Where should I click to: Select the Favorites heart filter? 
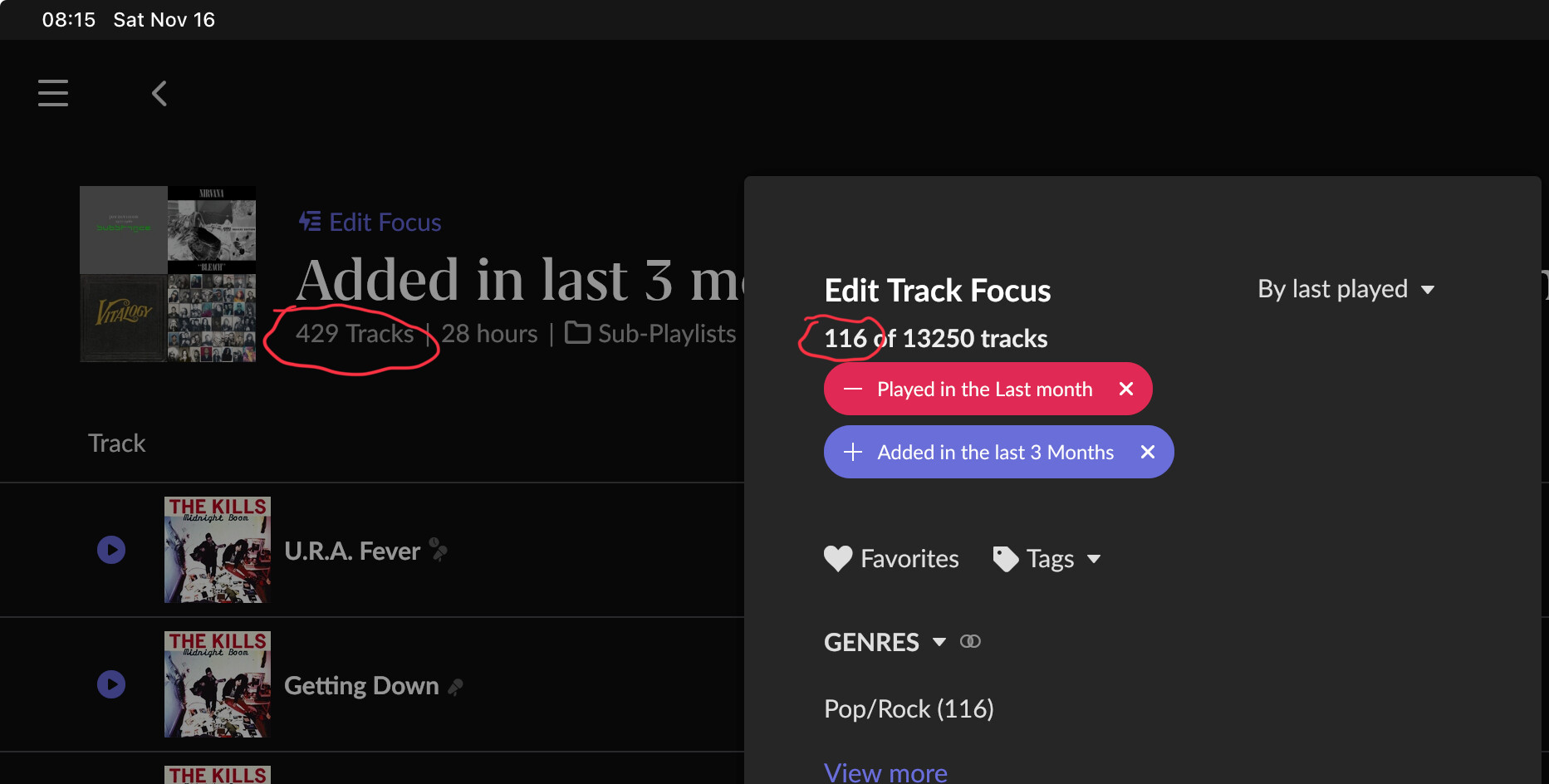tap(838, 558)
